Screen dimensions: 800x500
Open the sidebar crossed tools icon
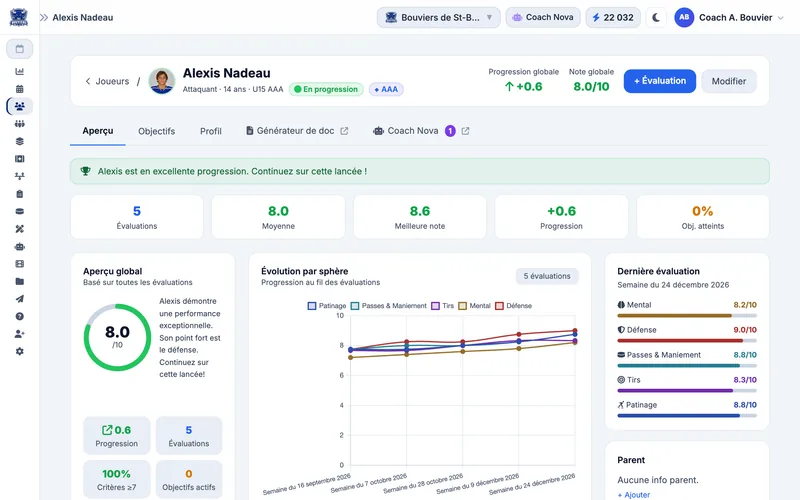tap(19, 229)
